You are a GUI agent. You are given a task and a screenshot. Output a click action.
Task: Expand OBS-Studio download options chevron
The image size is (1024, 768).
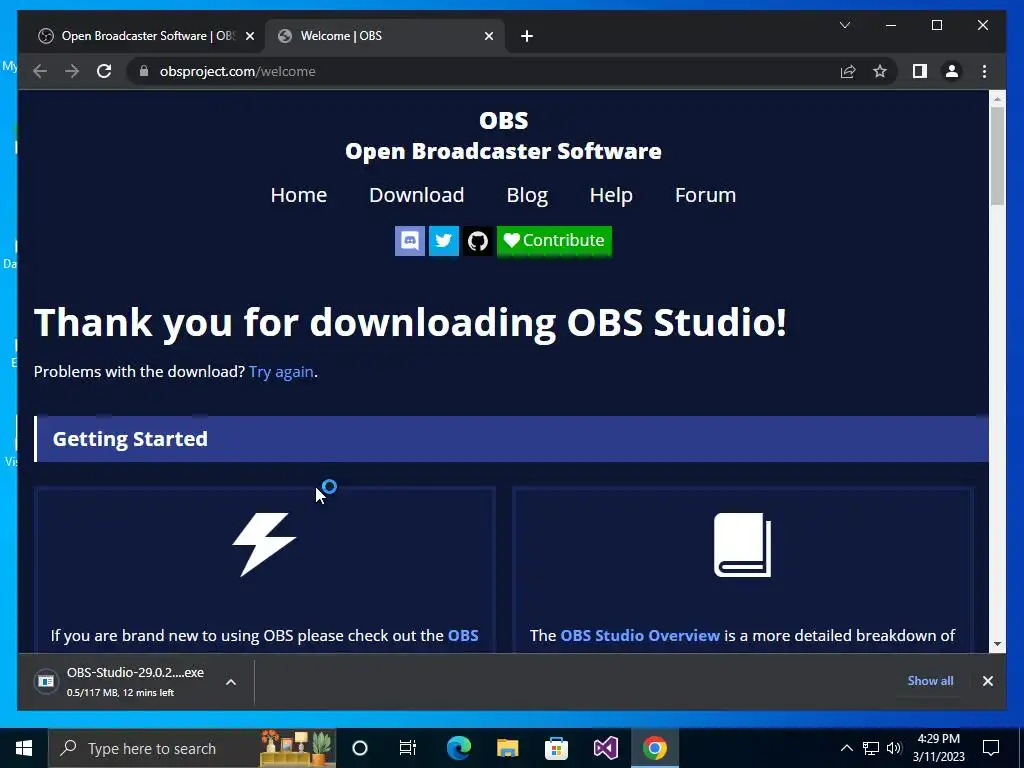pos(231,682)
